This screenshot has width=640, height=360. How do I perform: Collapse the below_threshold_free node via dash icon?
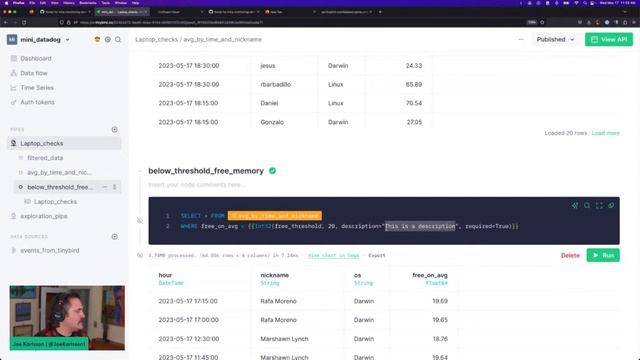104,187
